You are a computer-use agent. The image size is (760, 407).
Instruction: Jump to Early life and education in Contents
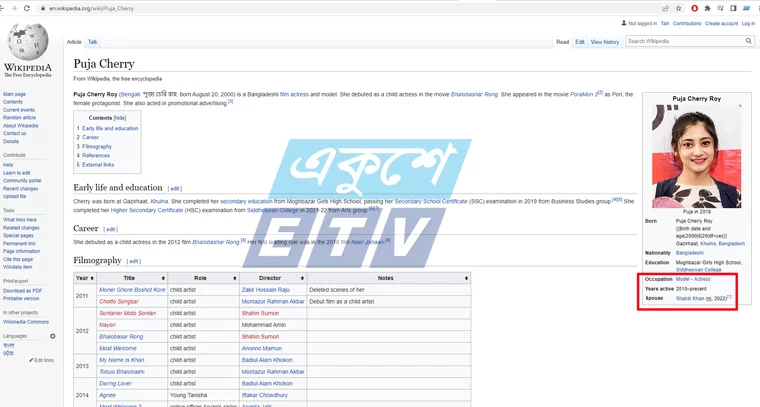coord(110,128)
